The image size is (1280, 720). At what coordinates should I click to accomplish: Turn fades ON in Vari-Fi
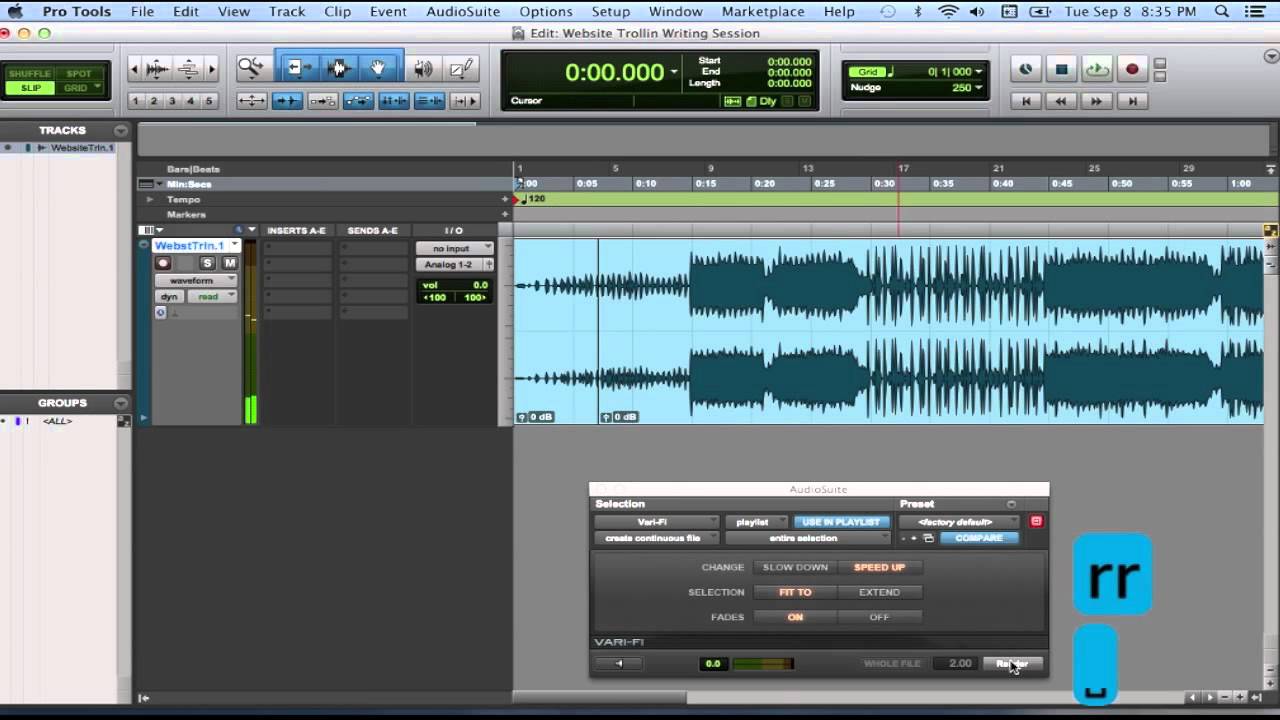point(795,617)
